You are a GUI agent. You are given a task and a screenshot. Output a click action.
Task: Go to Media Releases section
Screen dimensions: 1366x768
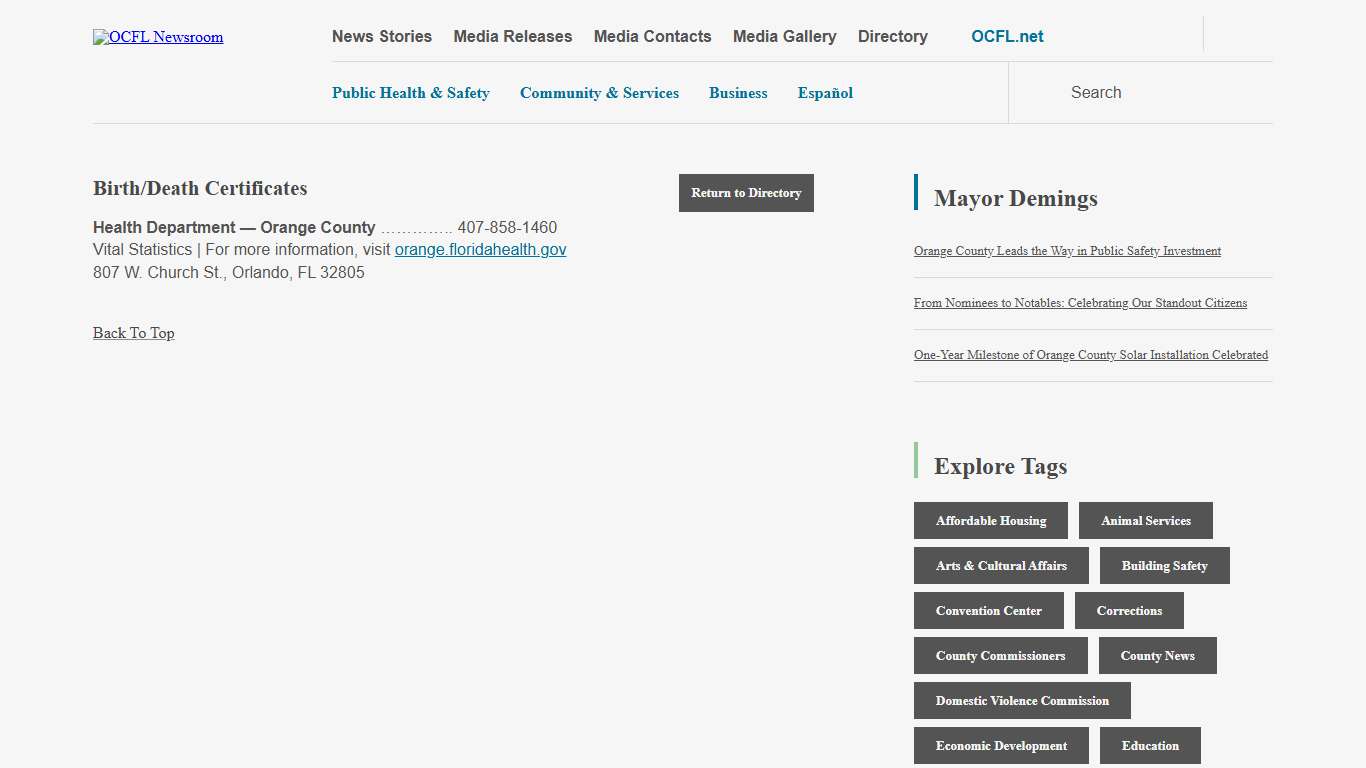(x=513, y=37)
